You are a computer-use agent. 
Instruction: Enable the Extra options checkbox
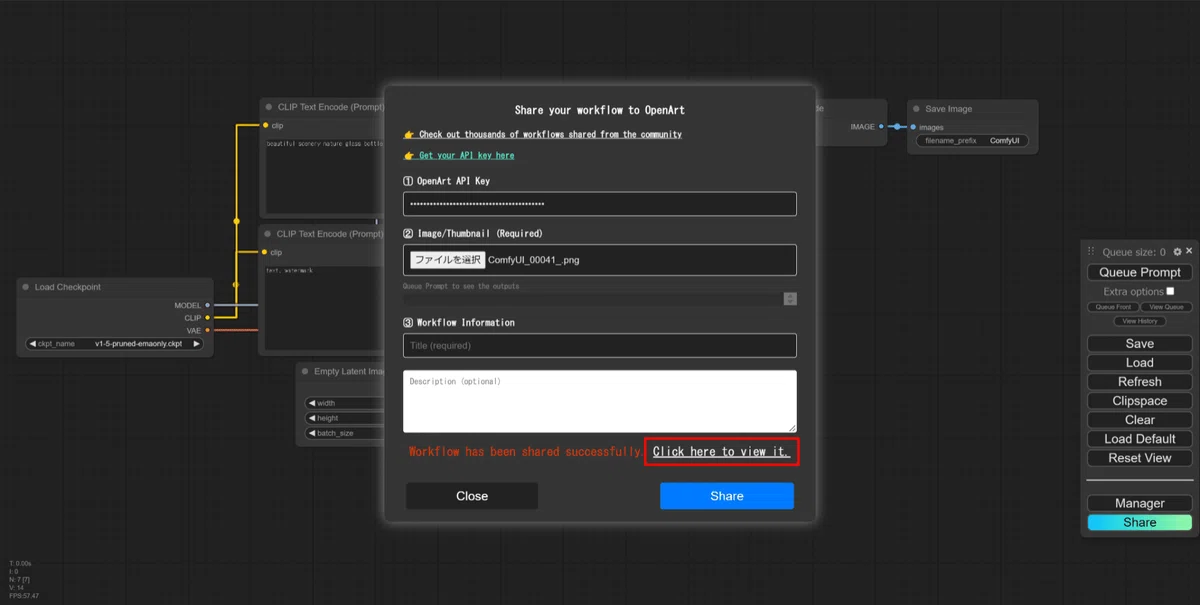1170,291
